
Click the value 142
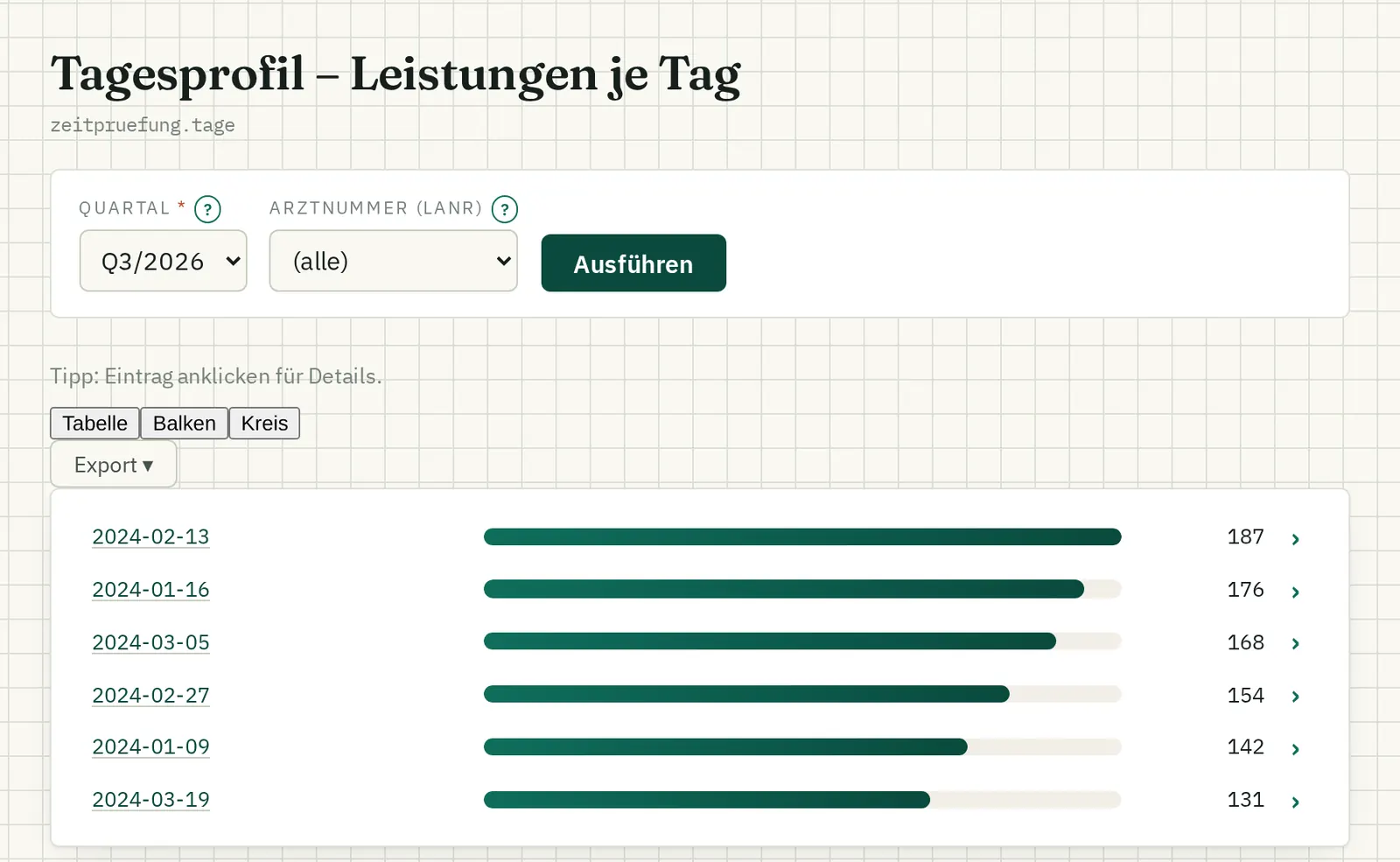1245,746
